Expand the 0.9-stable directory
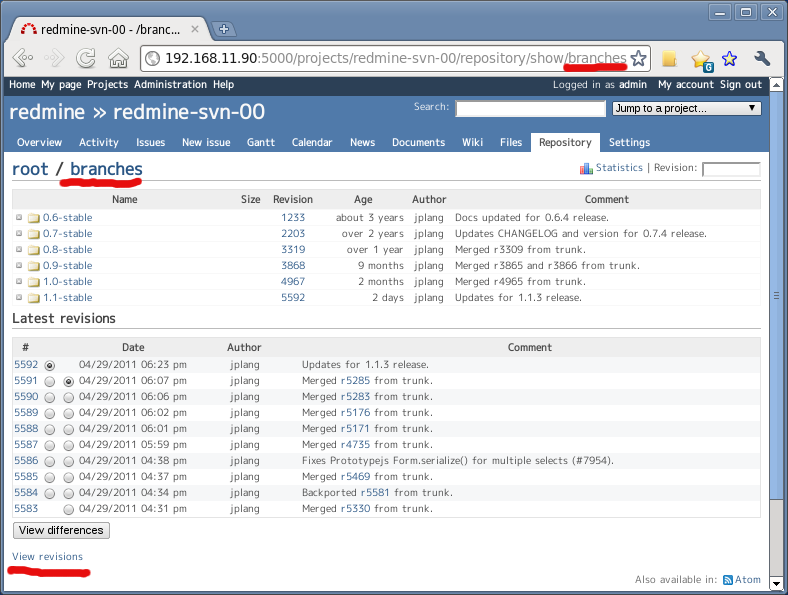 (x=19, y=266)
